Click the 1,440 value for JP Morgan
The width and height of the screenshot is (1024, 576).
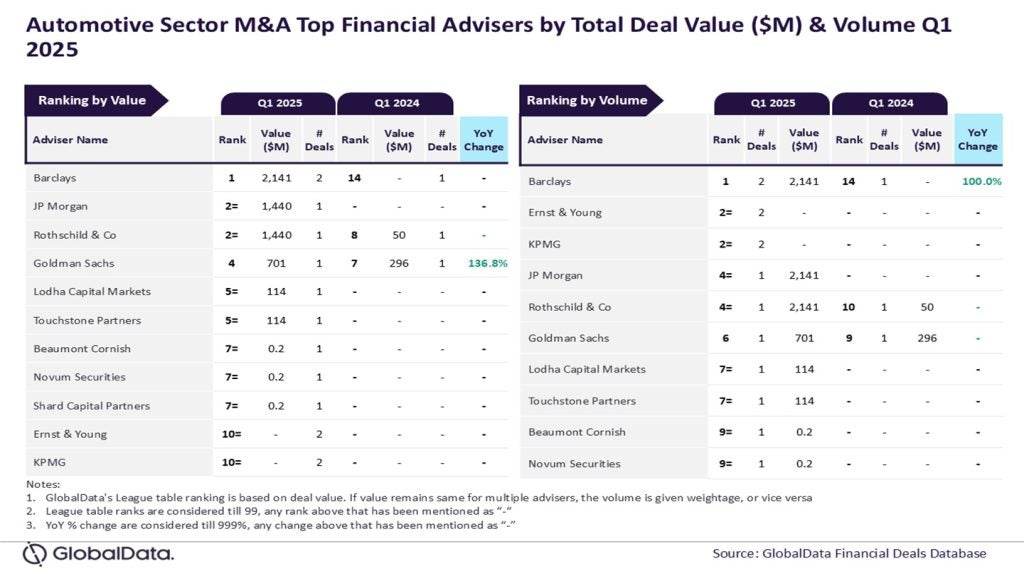pyautogui.click(x=275, y=207)
